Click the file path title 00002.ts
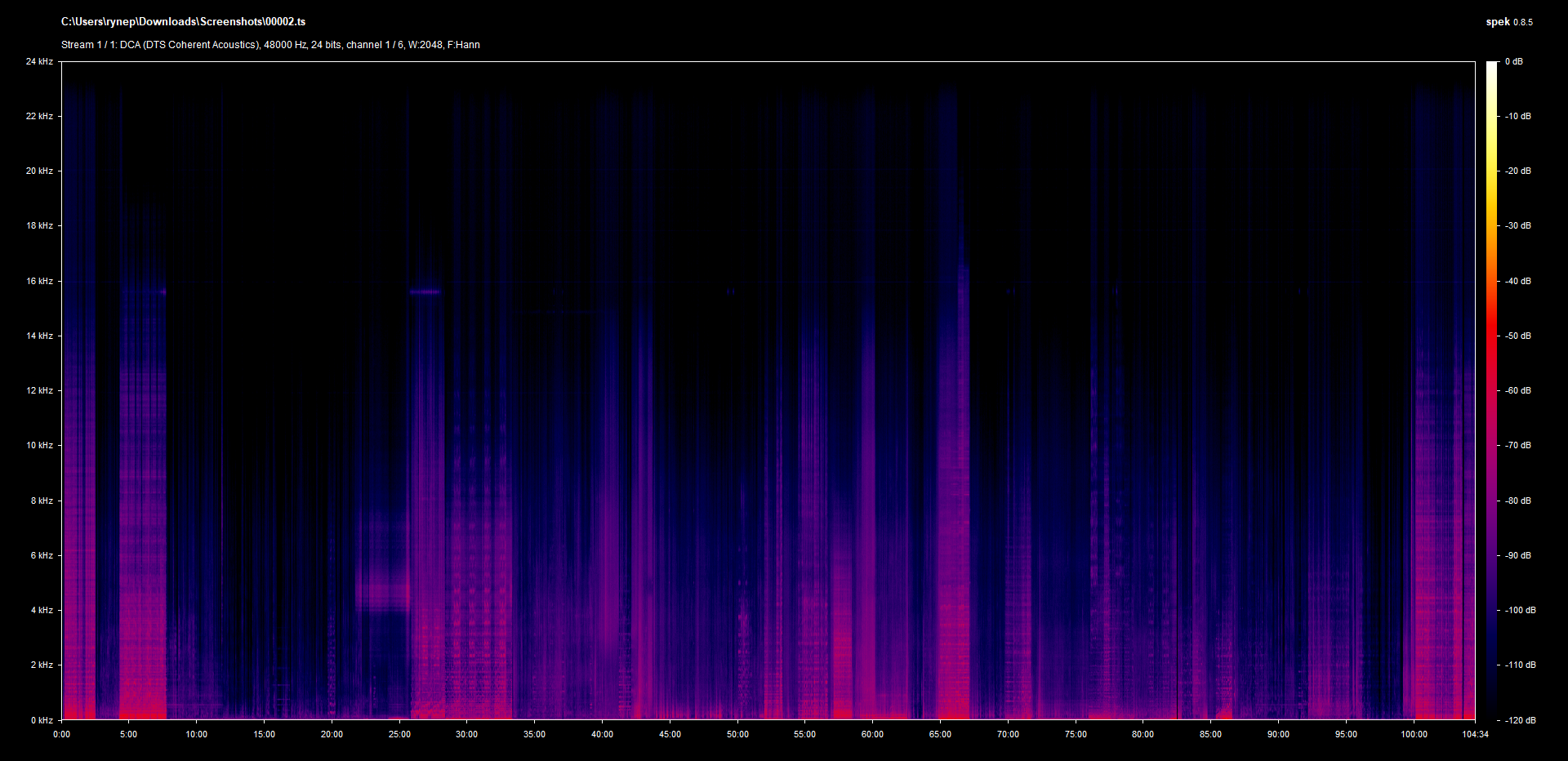The image size is (1568, 761). [183, 22]
